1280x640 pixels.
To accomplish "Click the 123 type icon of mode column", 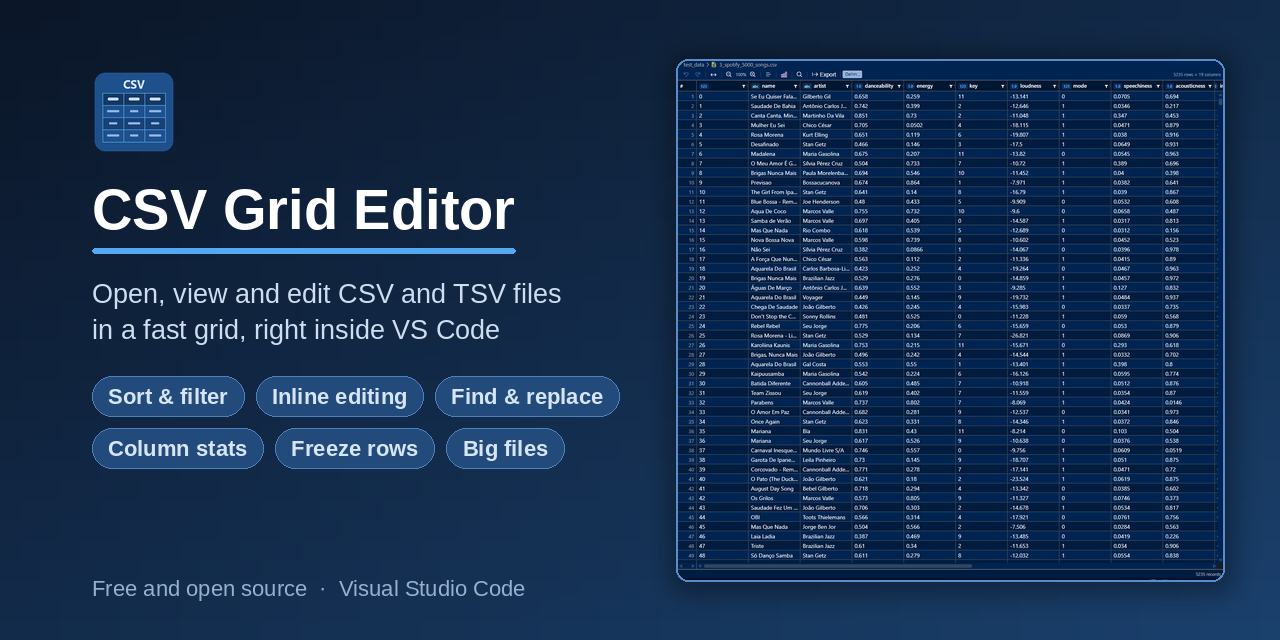I will [1066, 86].
